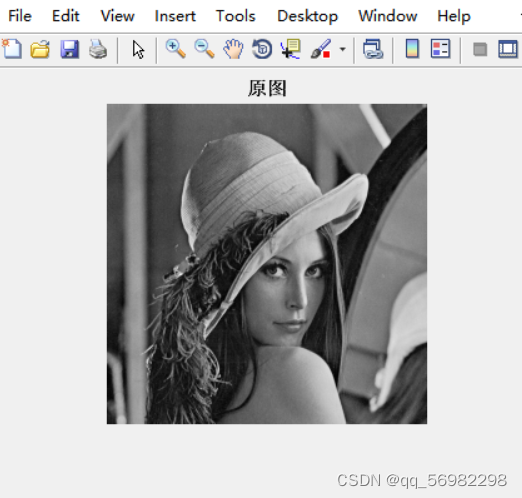
Task: Expand the brush color dropdown arrow
Action: pos(342,49)
